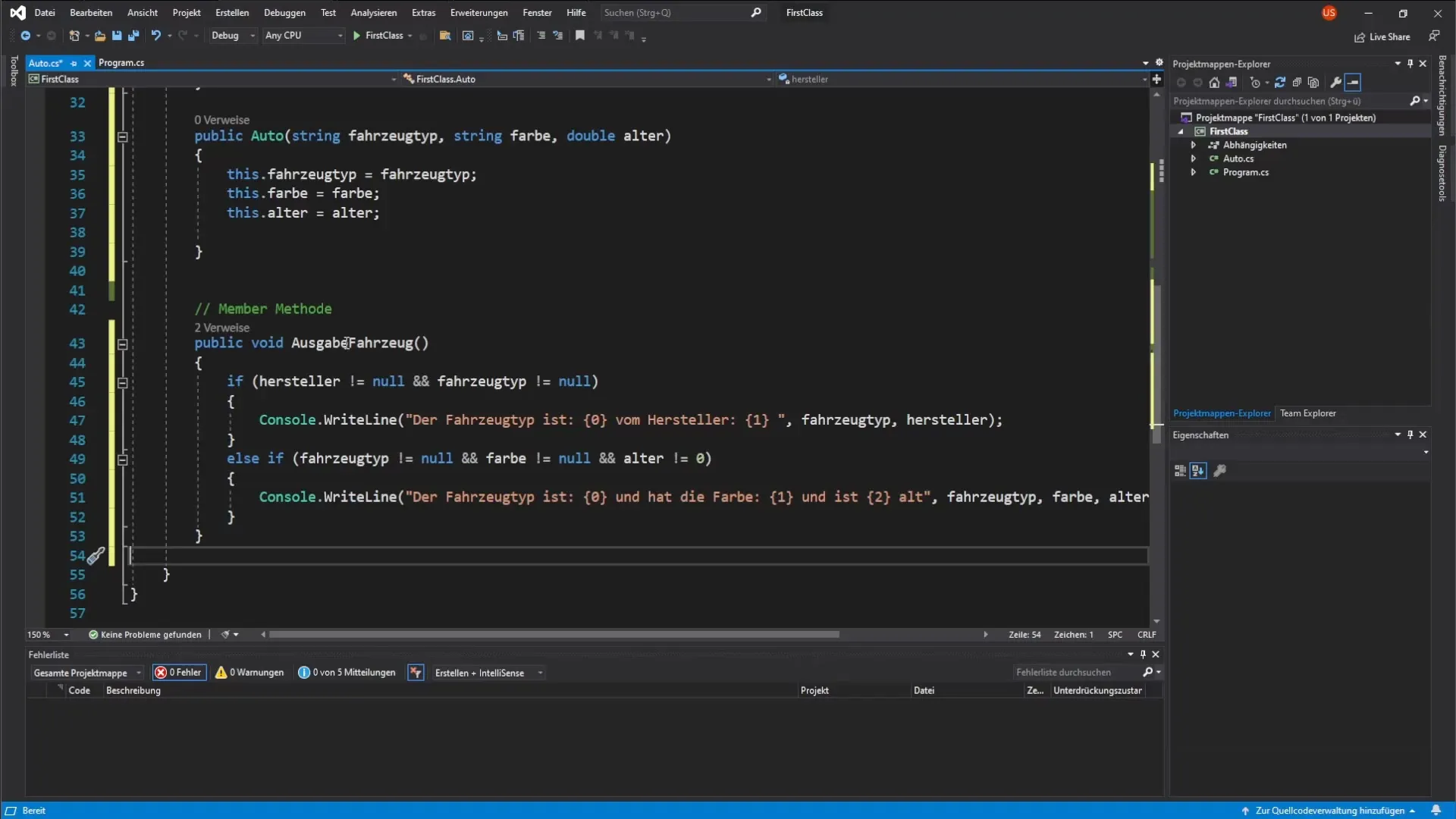The height and width of the screenshot is (819, 1456).
Task: Open the vertical Toolbox panel tab
Action: tap(14, 71)
